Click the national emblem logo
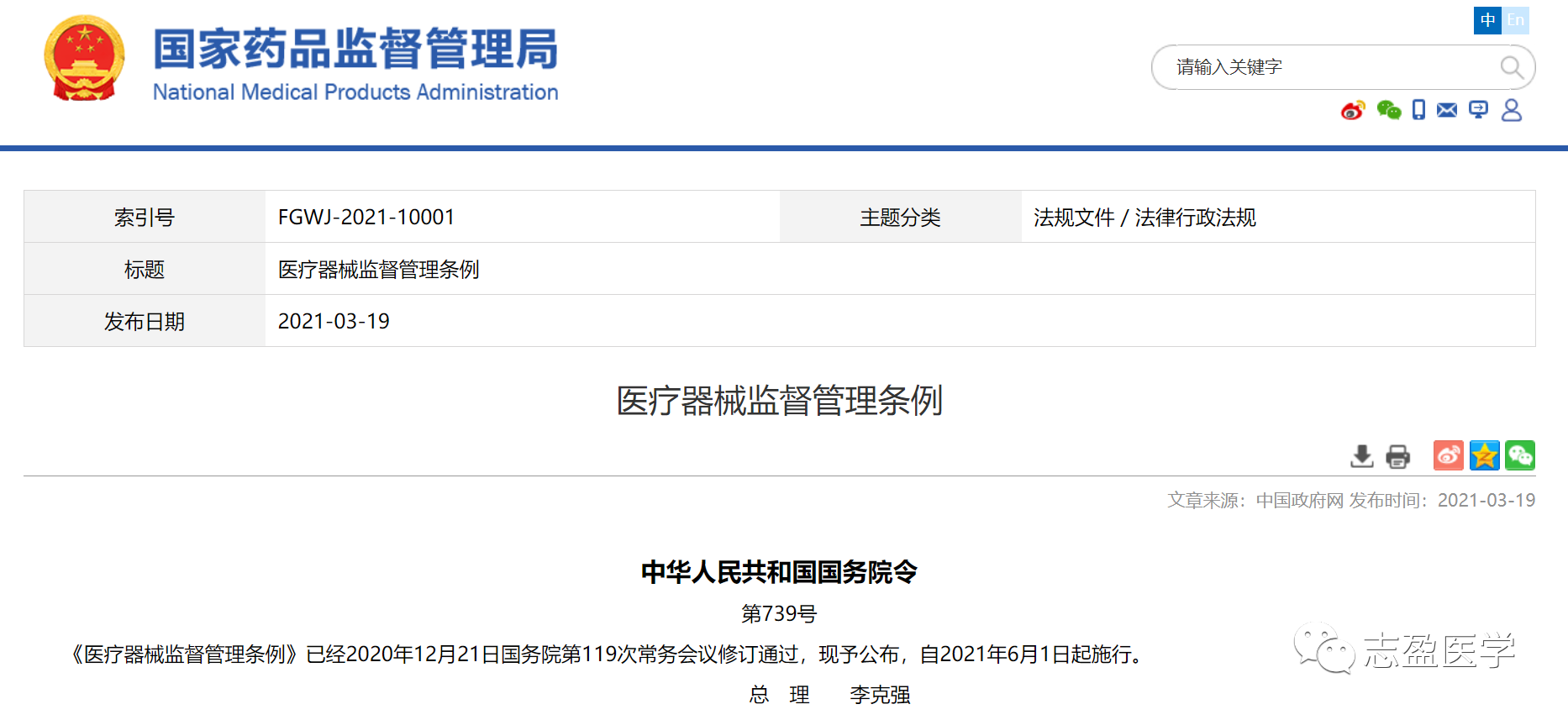This screenshot has width=1568, height=720. pyautogui.click(x=84, y=59)
